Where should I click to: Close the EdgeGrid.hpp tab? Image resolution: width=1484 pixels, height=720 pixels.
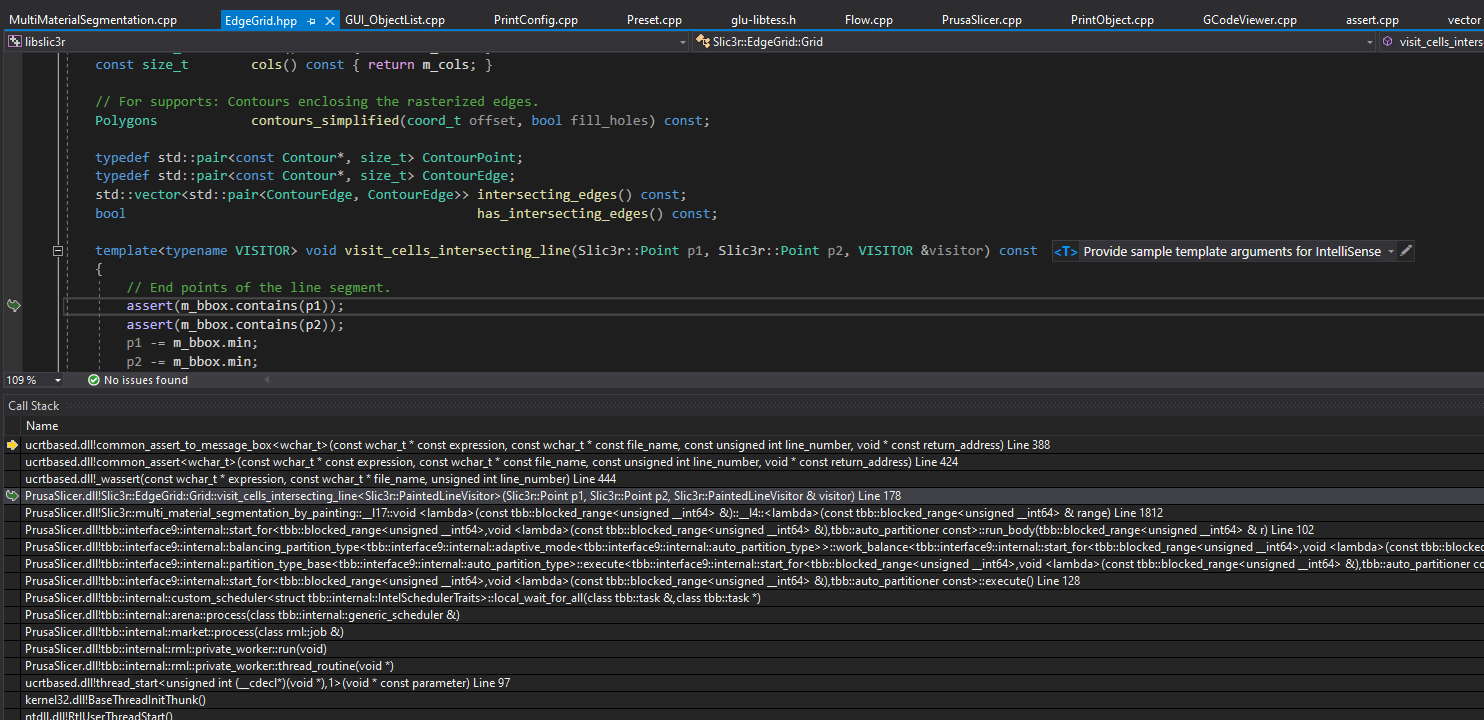tap(330, 20)
